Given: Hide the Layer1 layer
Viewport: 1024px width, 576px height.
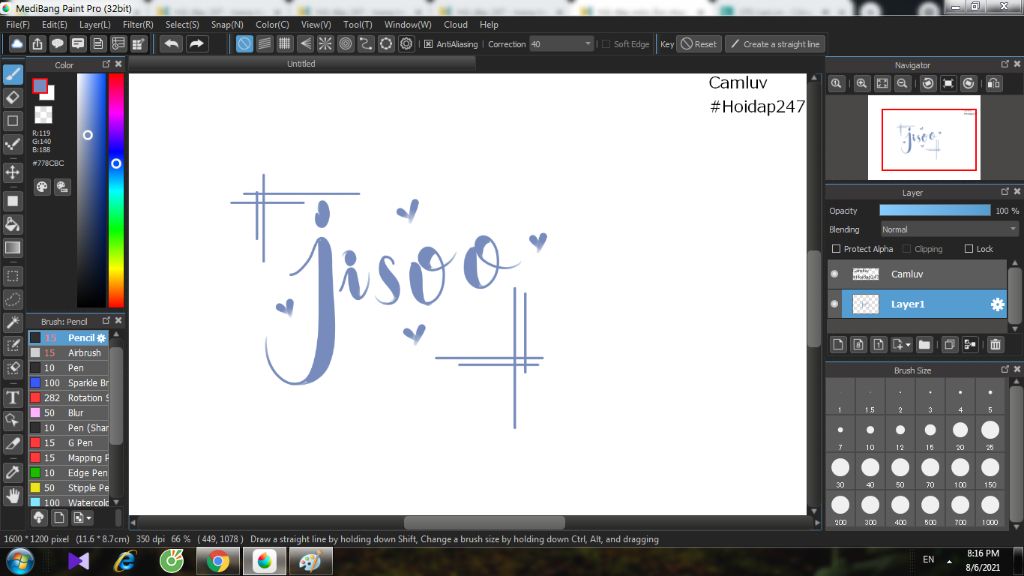Looking at the screenshot, I should click(835, 304).
